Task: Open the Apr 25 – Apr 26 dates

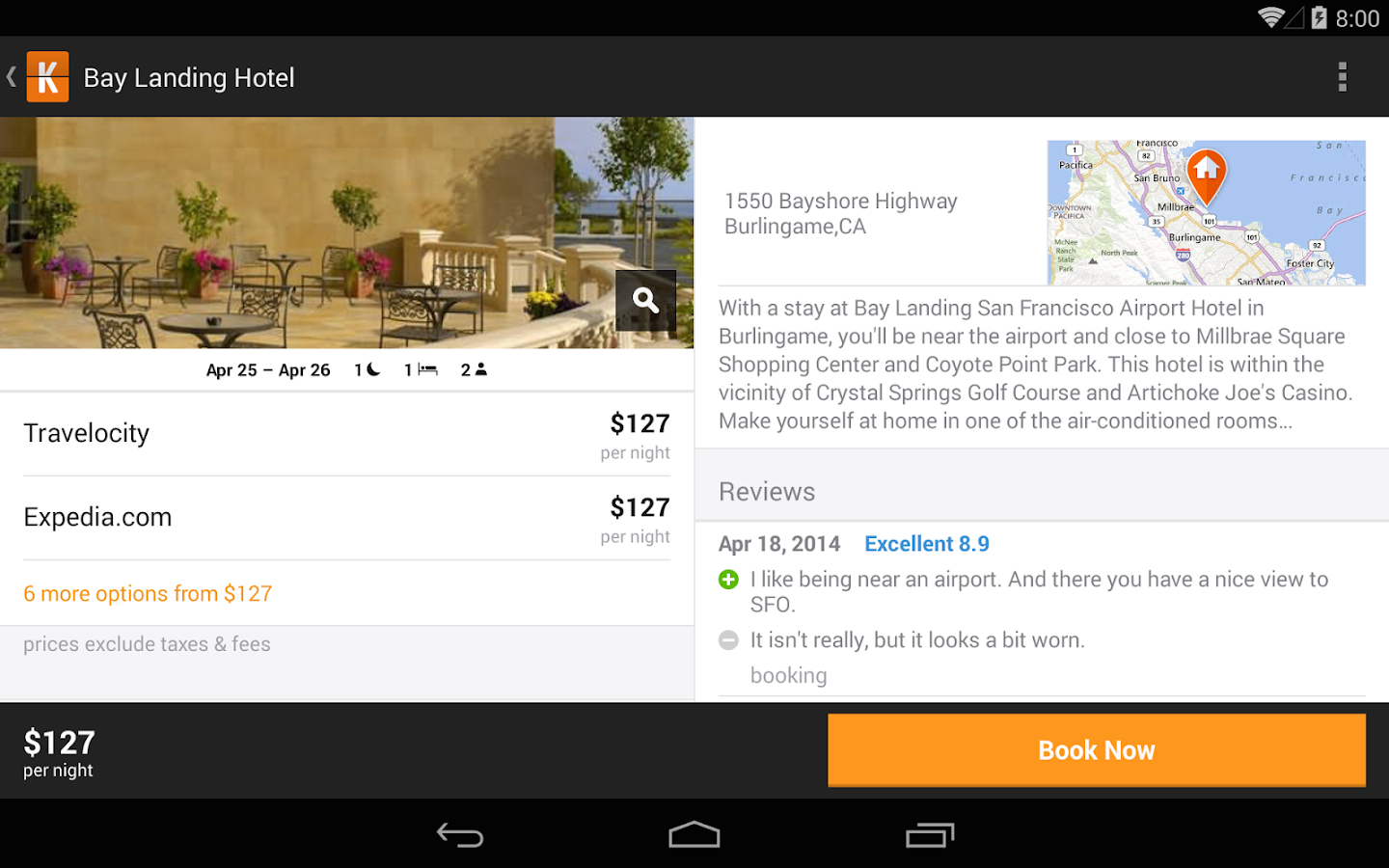Action: pyautogui.click(x=268, y=370)
